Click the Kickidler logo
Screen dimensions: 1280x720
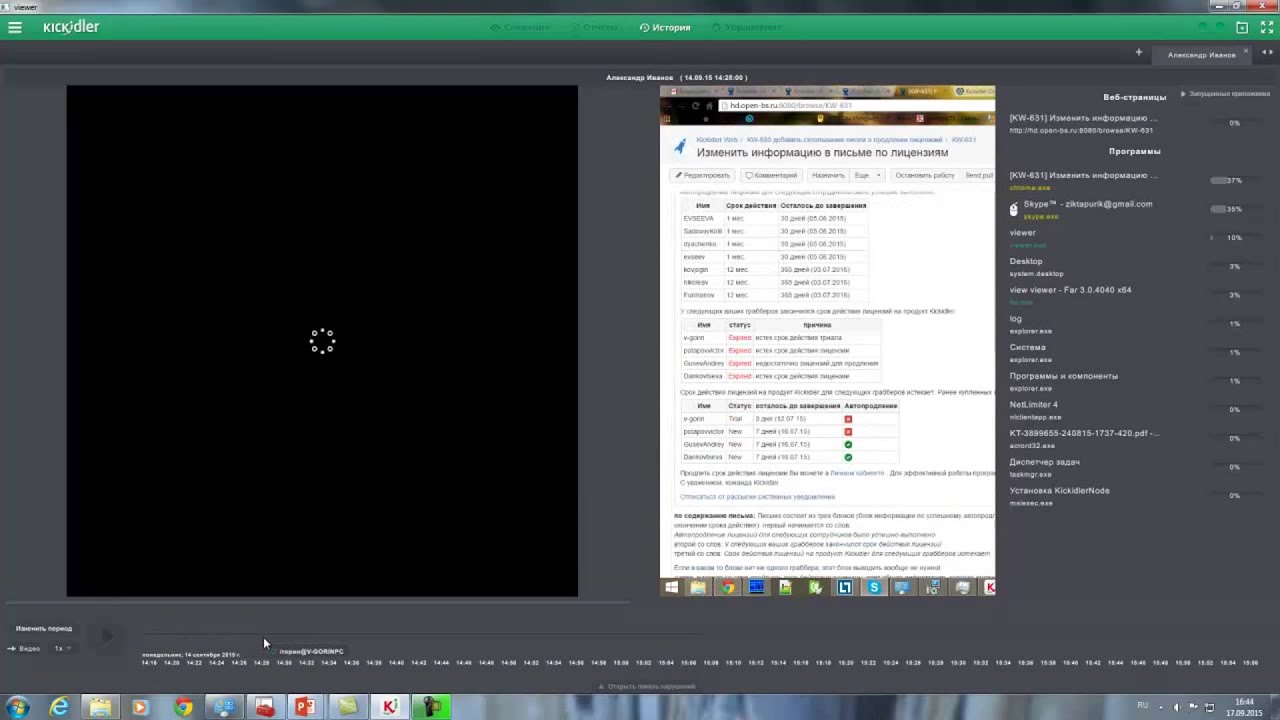pos(71,27)
